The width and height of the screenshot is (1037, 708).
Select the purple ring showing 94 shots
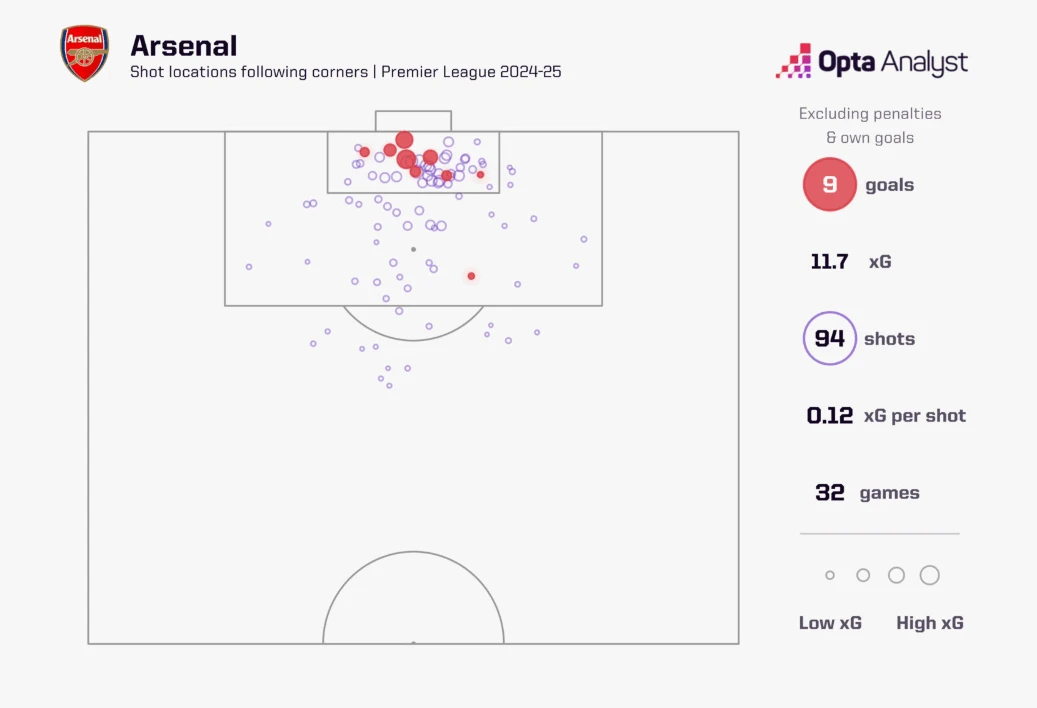[x=829, y=339]
